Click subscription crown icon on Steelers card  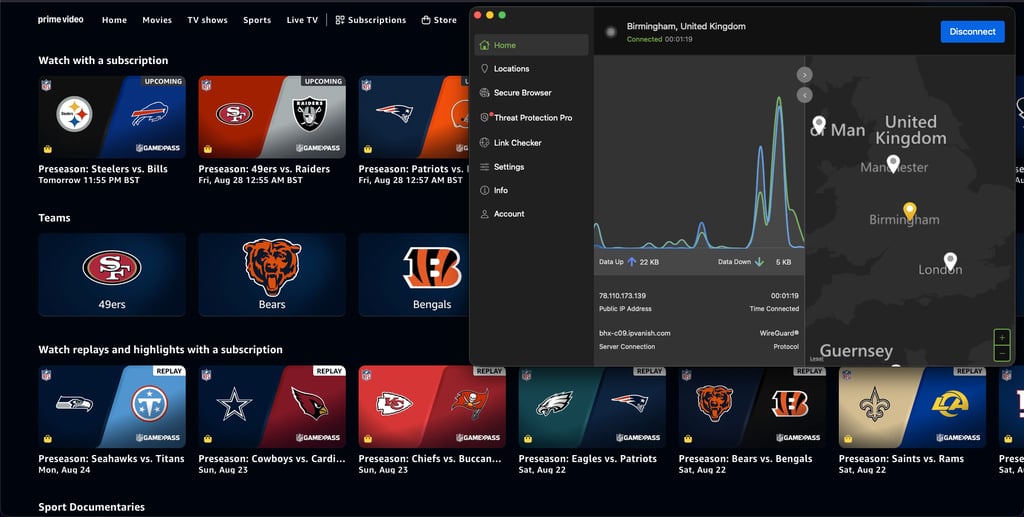coord(48,149)
